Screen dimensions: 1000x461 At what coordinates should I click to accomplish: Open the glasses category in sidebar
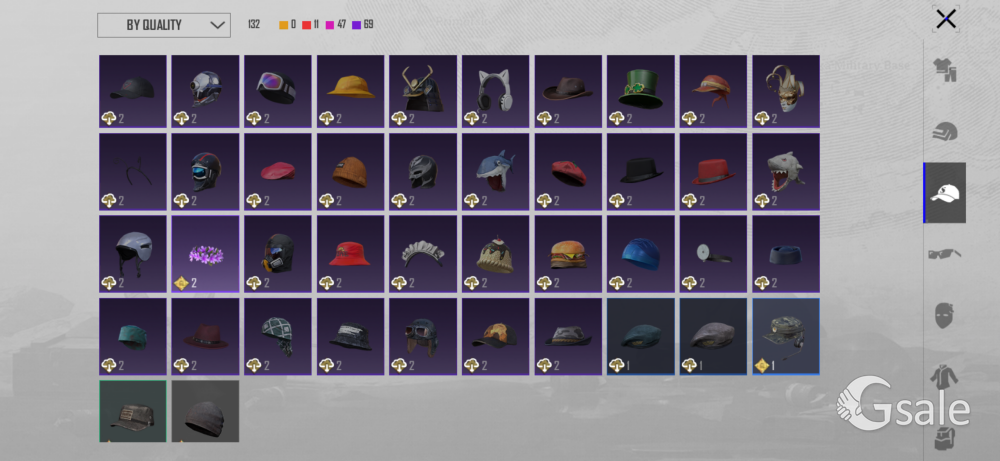click(945, 256)
